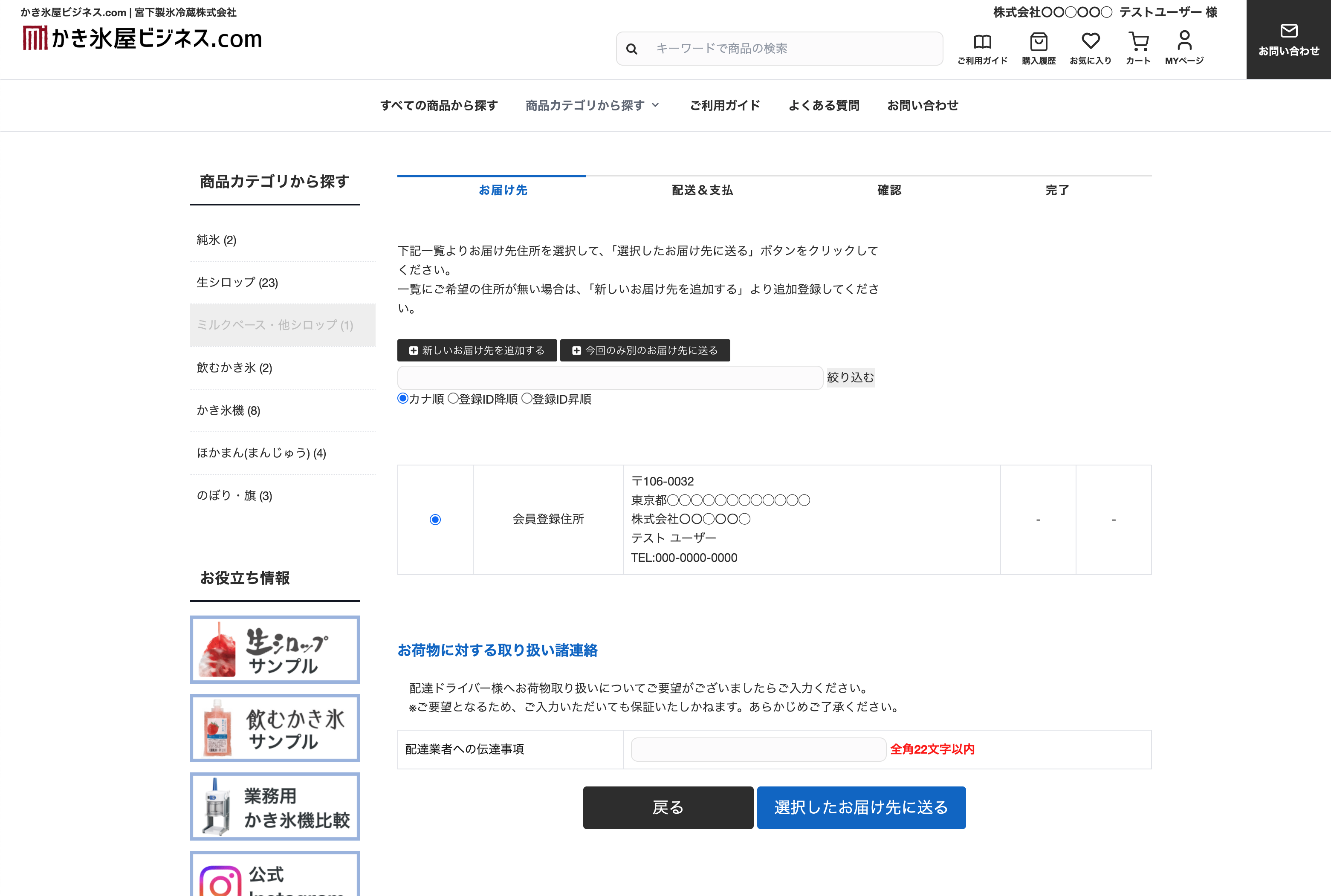Open 購入履歴 shopping bag icon

(x=1039, y=42)
